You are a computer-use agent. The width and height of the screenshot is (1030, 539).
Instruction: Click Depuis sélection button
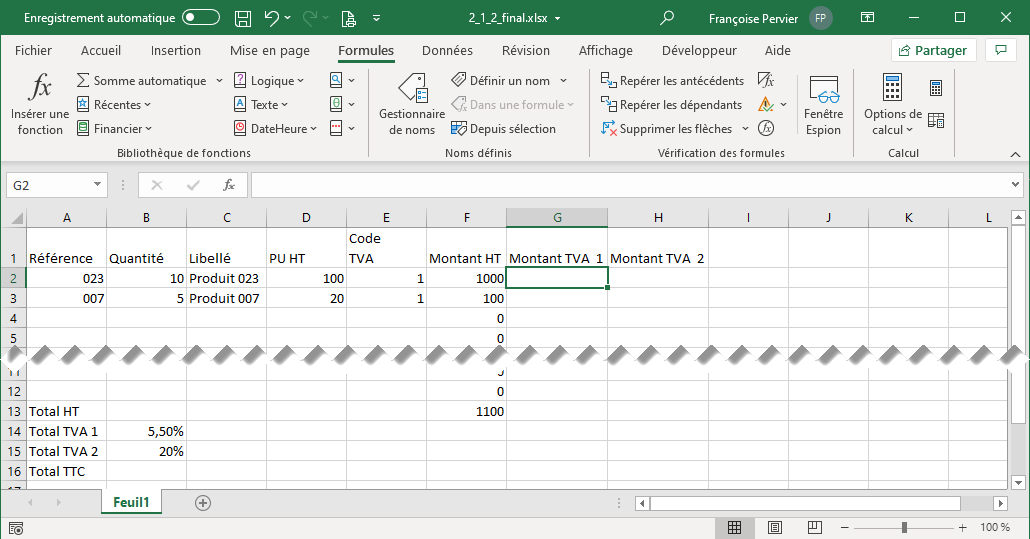point(503,129)
